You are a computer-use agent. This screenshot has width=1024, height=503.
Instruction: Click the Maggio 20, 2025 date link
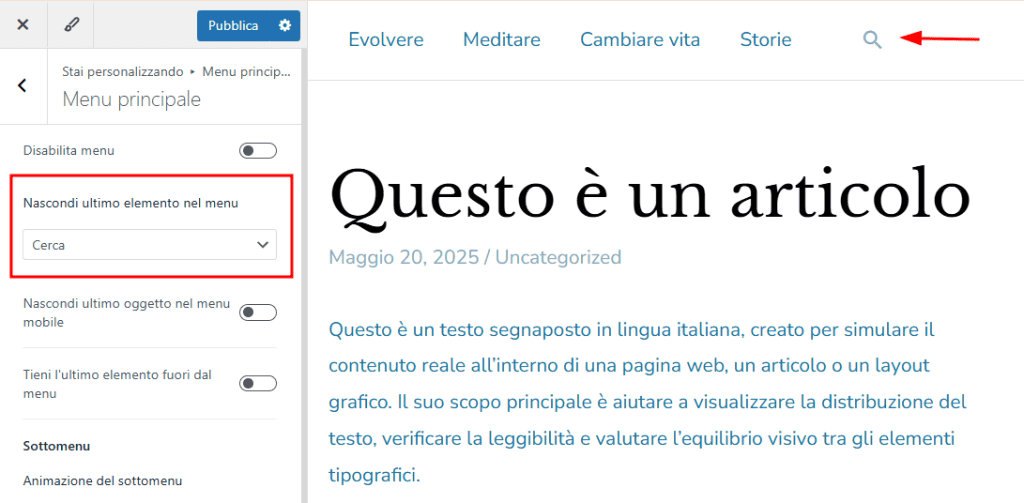[x=404, y=257]
